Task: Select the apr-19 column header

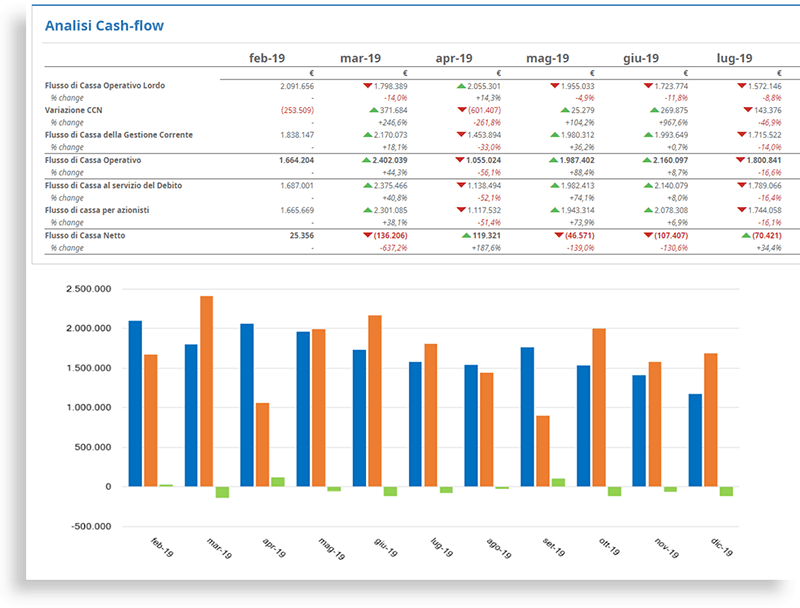Action: [454, 58]
